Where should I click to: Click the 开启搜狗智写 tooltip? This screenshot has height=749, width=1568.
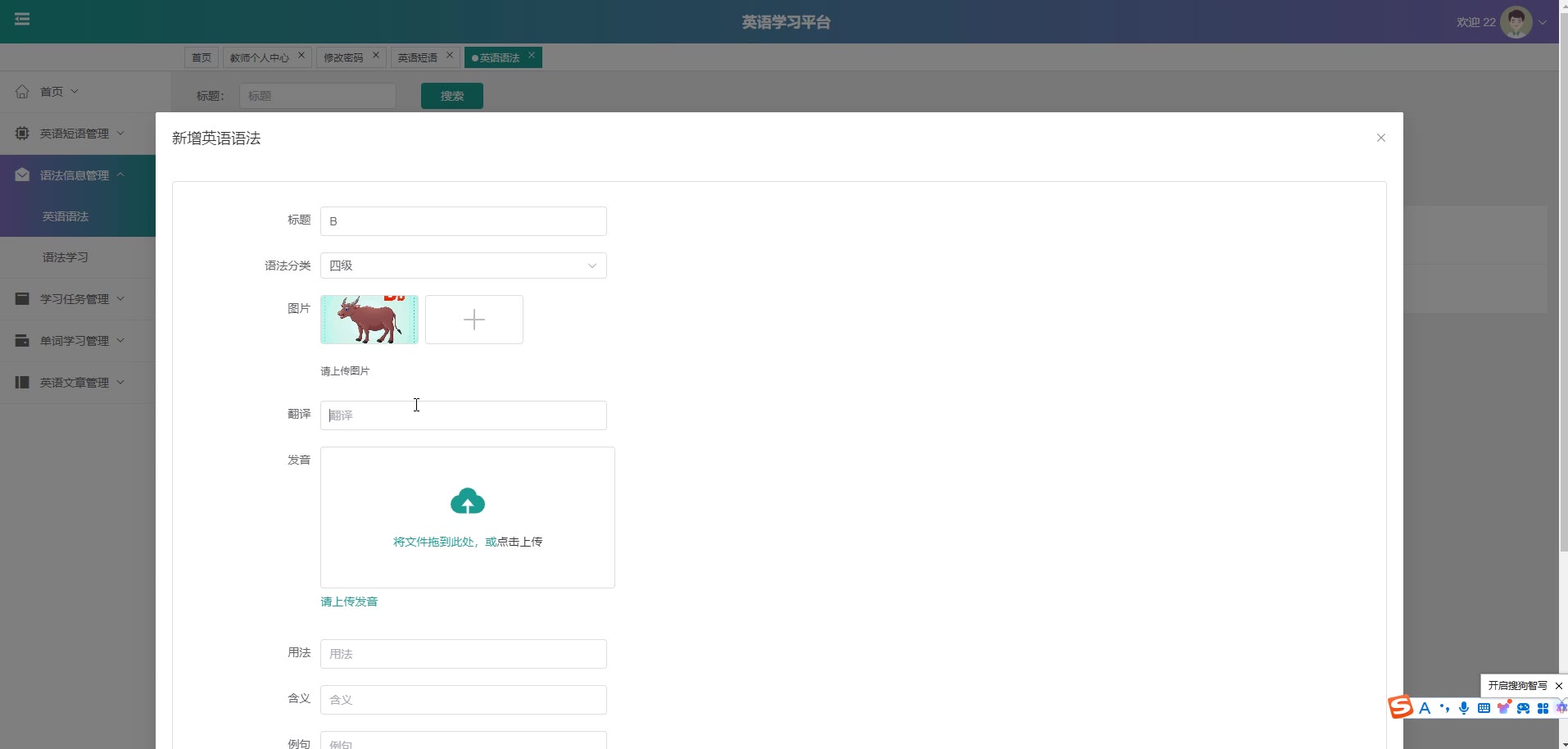tap(1517, 685)
